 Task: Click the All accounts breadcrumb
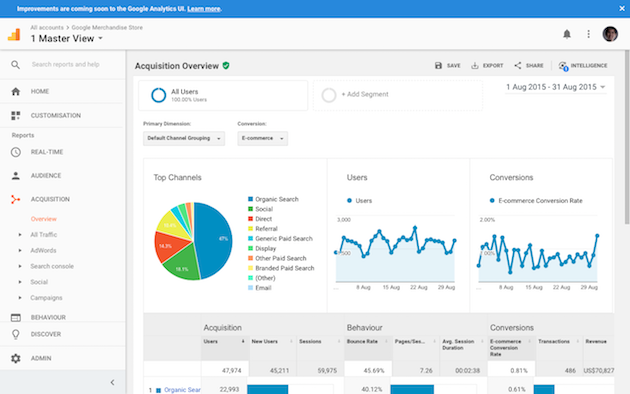47,28
